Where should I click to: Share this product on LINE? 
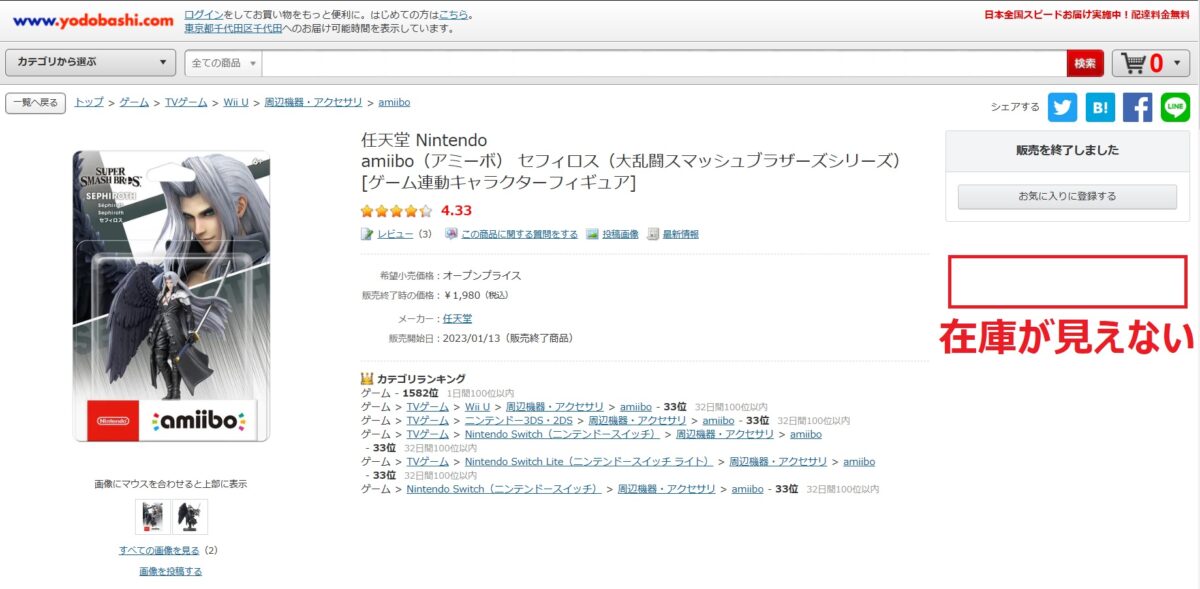click(1175, 107)
